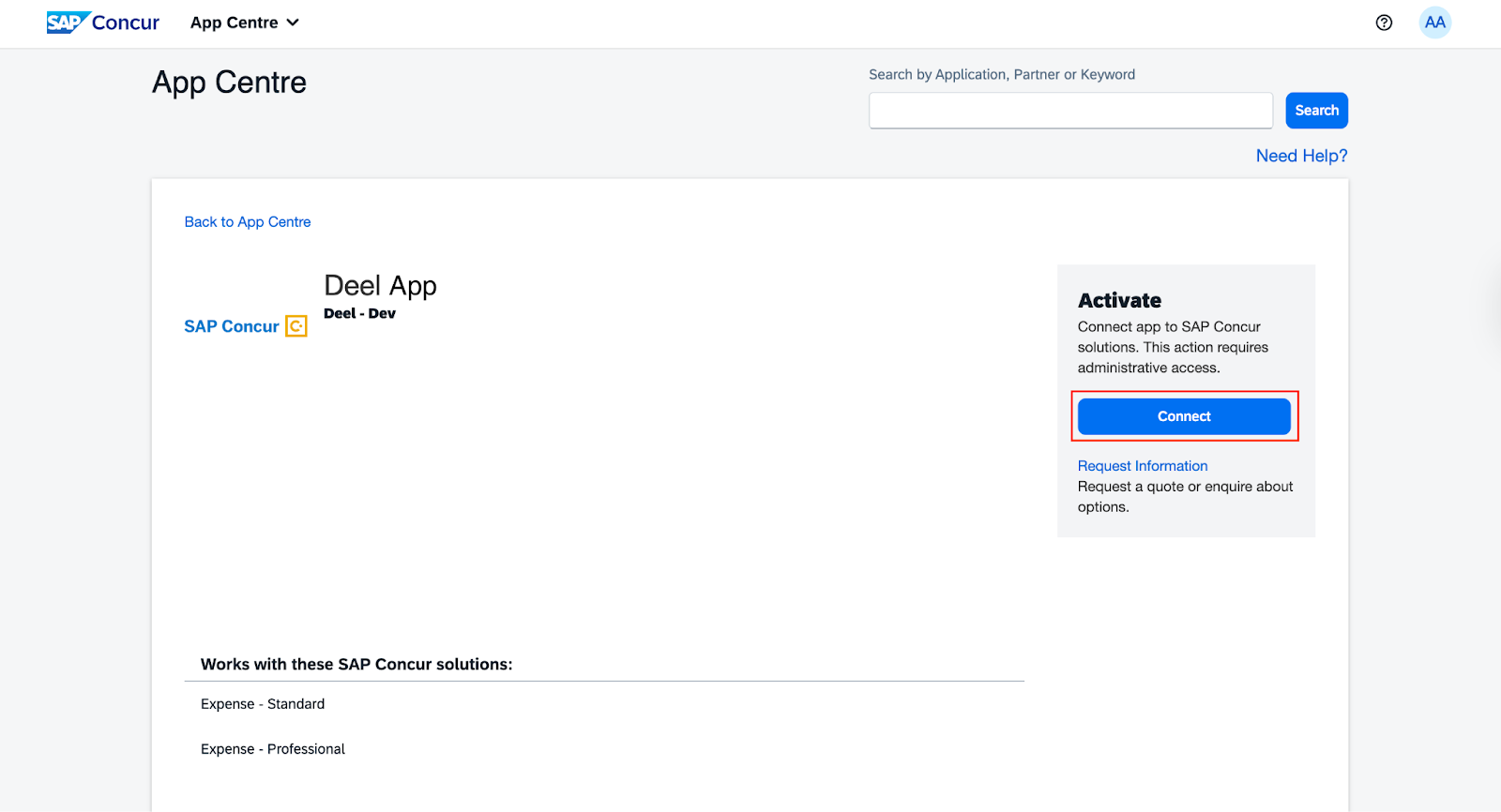The image size is (1501, 812).
Task: Open the App Centre navigation menu label
Action: click(x=234, y=23)
